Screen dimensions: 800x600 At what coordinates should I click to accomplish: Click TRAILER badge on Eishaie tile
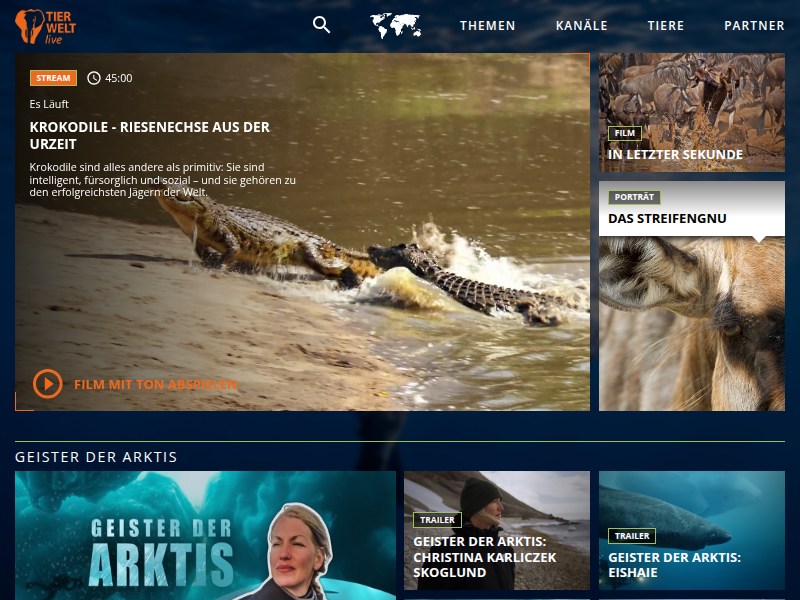tap(632, 536)
